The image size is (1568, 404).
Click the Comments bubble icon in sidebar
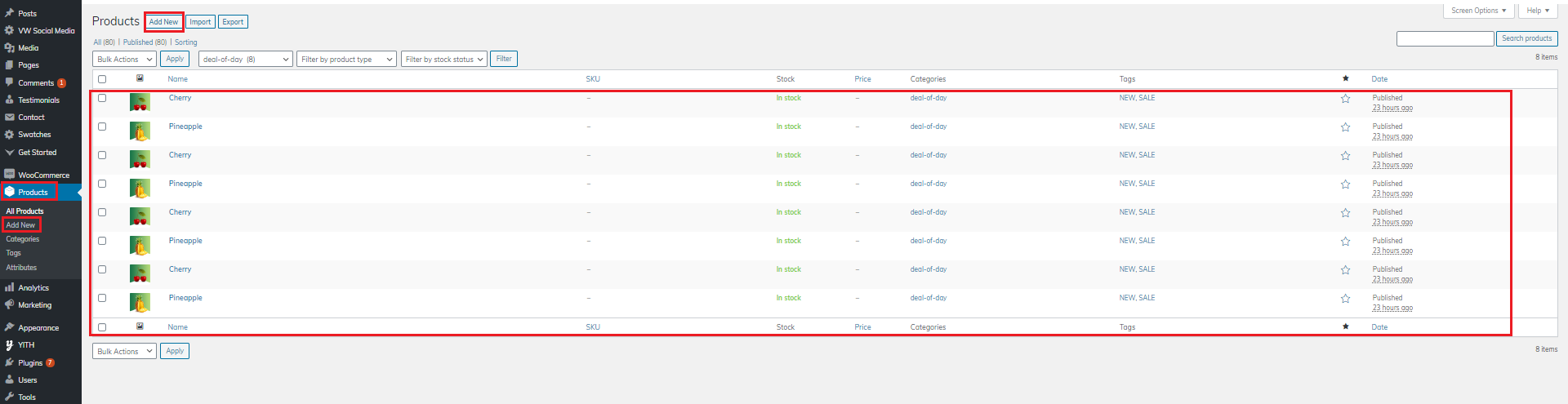point(9,82)
